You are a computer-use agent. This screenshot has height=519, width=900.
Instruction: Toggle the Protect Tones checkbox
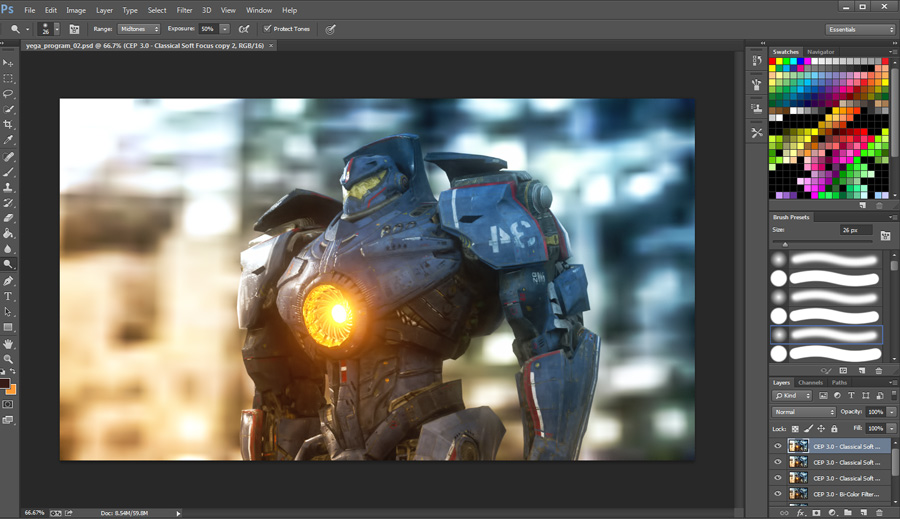pyautogui.click(x=267, y=28)
